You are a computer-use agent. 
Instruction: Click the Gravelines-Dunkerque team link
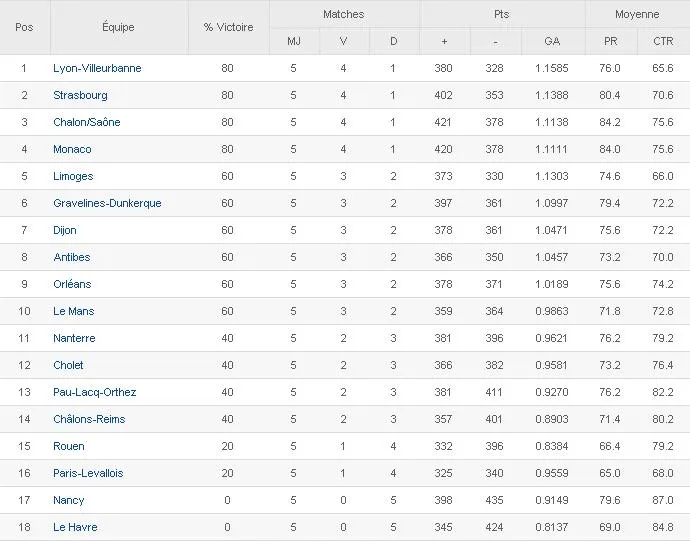[107, 203]
